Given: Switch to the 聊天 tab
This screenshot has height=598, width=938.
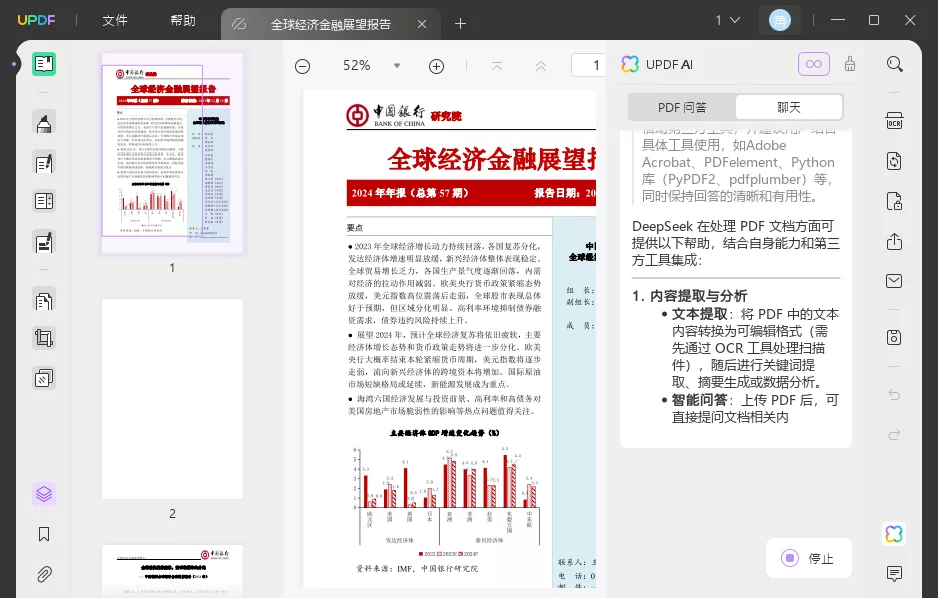Looking at the screenshot, I should (x=789, y=108).
